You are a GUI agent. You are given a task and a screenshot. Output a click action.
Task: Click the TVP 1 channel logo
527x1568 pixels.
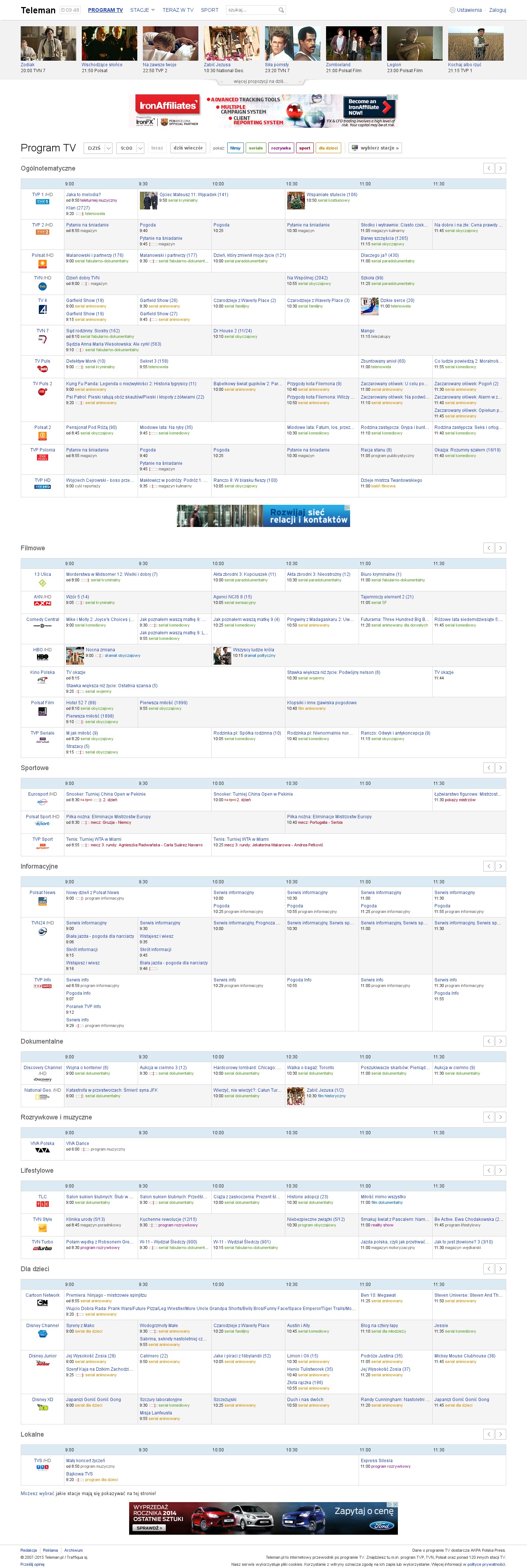point(42,201)
